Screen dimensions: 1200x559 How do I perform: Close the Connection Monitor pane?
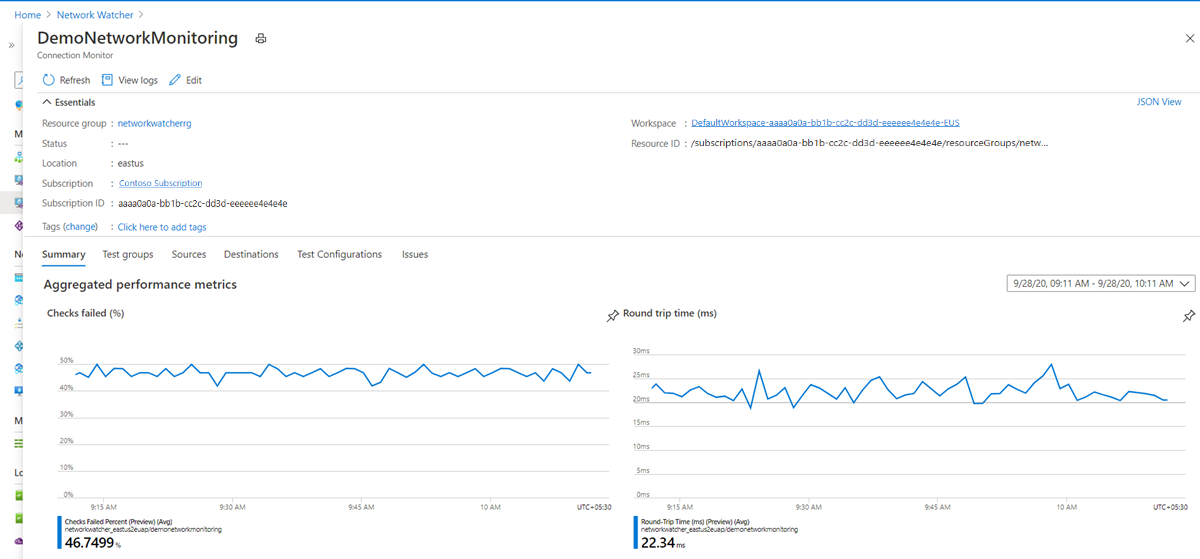click(1189, 38)
